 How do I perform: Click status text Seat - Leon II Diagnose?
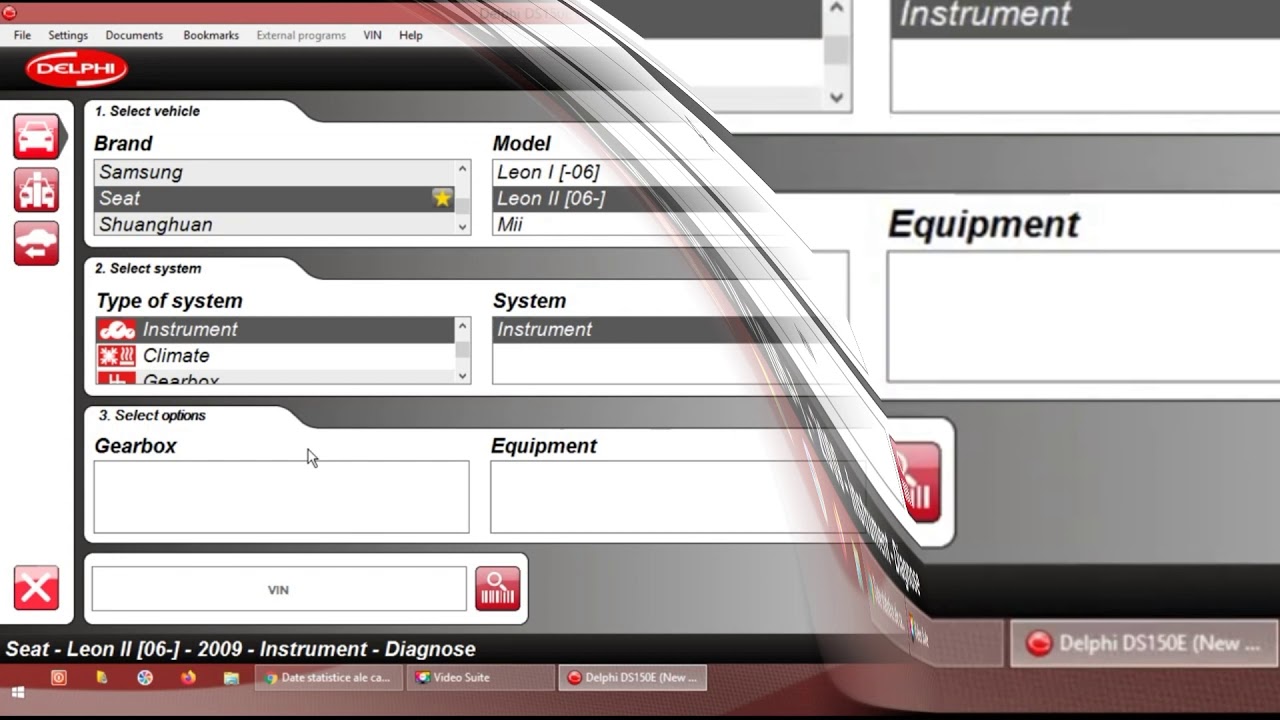(x=240, y=649)
